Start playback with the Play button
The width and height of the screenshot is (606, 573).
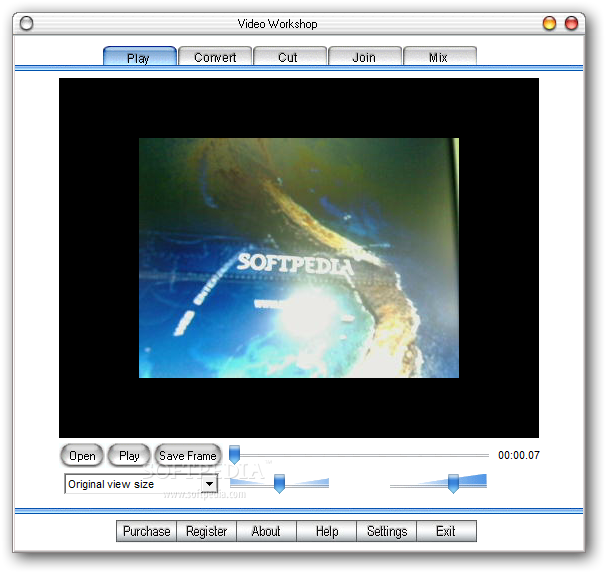(x=129, y=455)
